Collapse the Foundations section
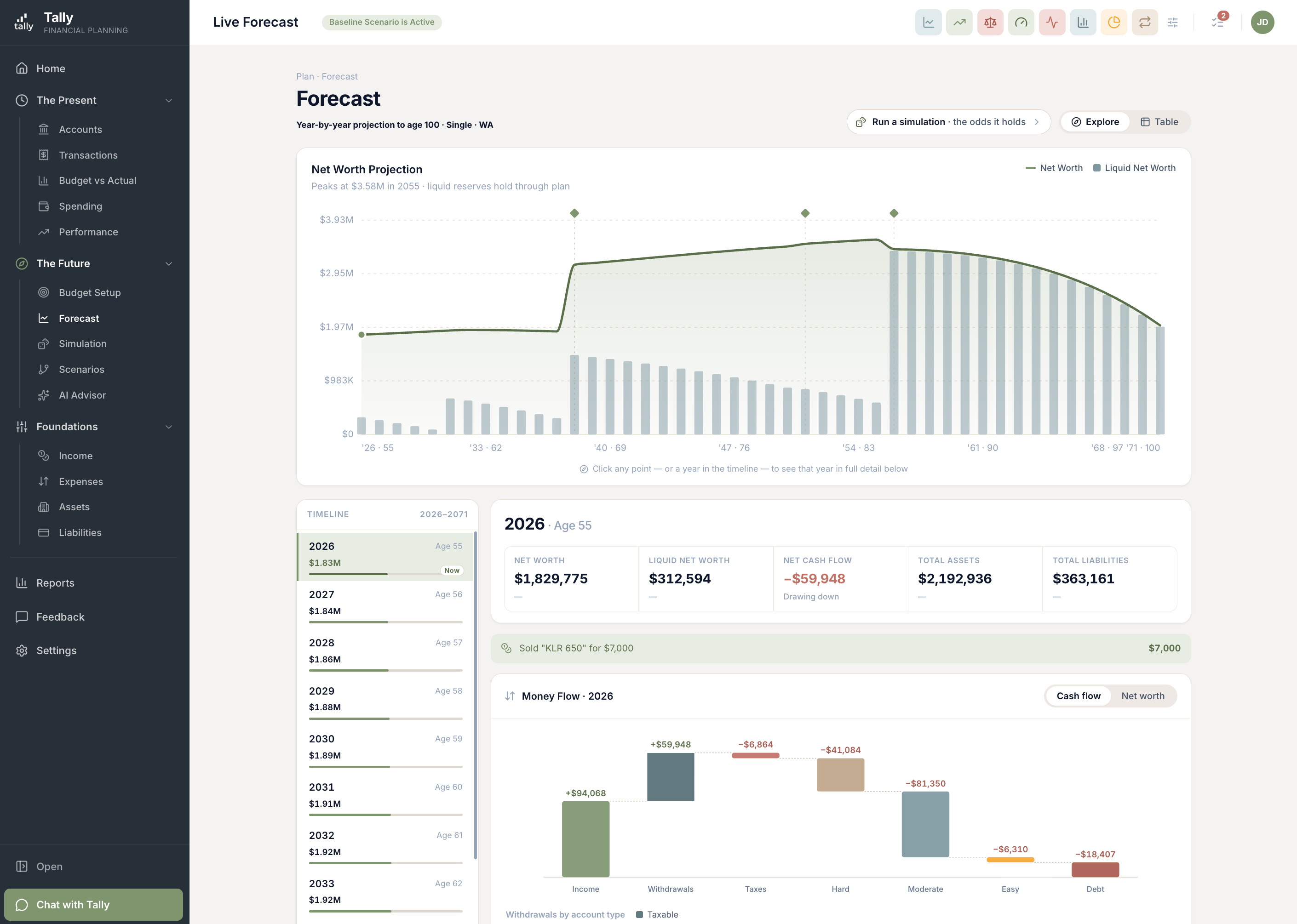This screenshot has height=924, width=1297. click(x=94, y=427)
